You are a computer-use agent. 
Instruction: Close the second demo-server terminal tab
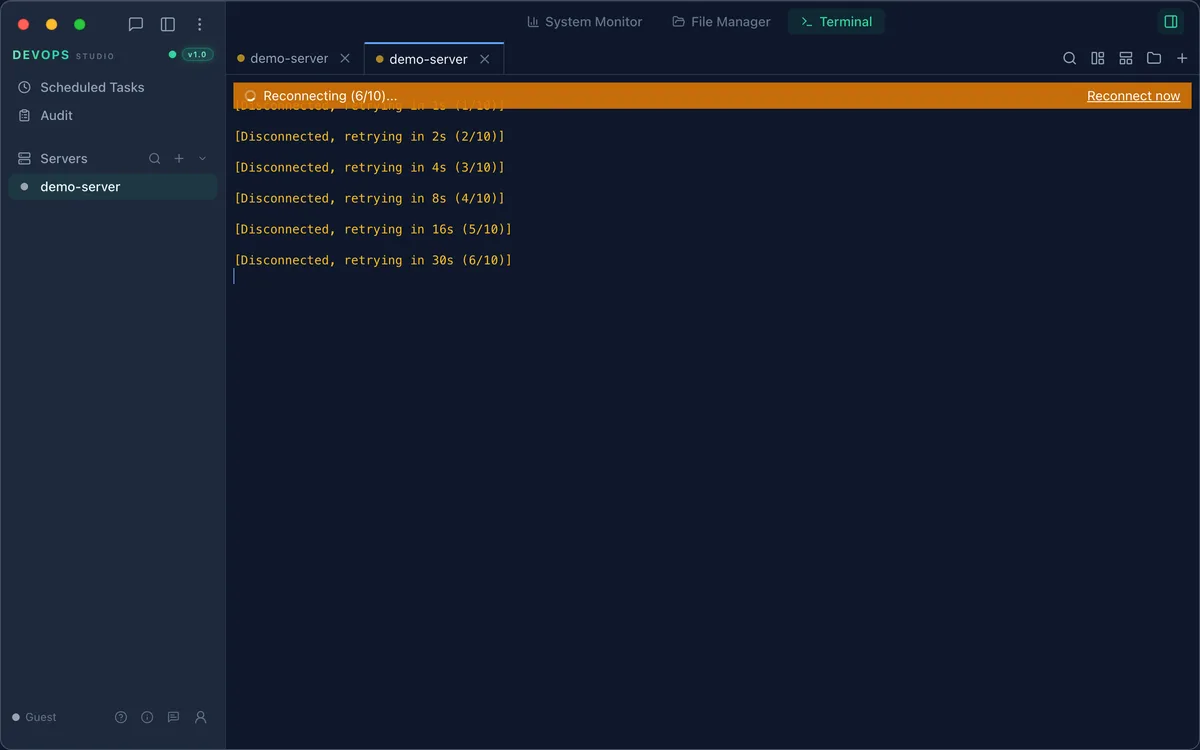(x=485, y=59)
